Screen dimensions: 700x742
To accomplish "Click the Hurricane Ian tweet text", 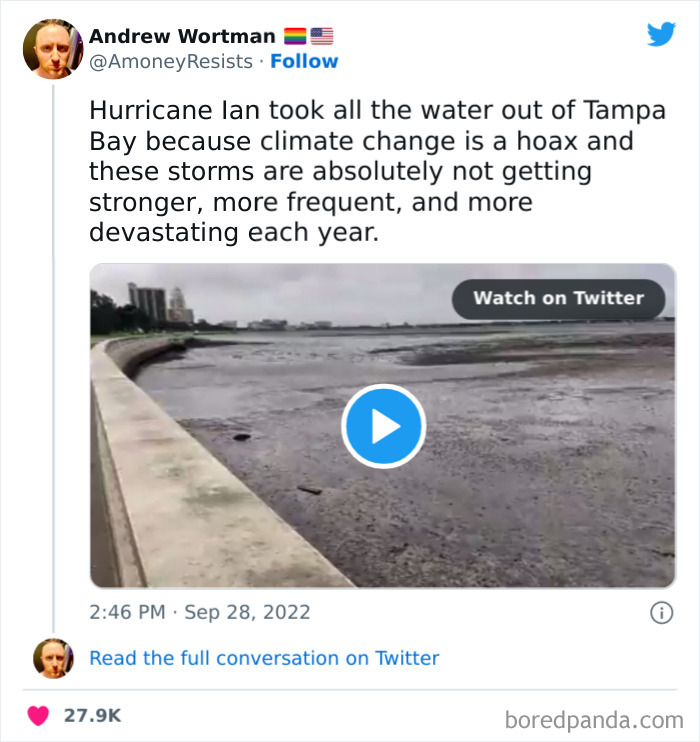I will pyautogui.click(x=361, y=172).
